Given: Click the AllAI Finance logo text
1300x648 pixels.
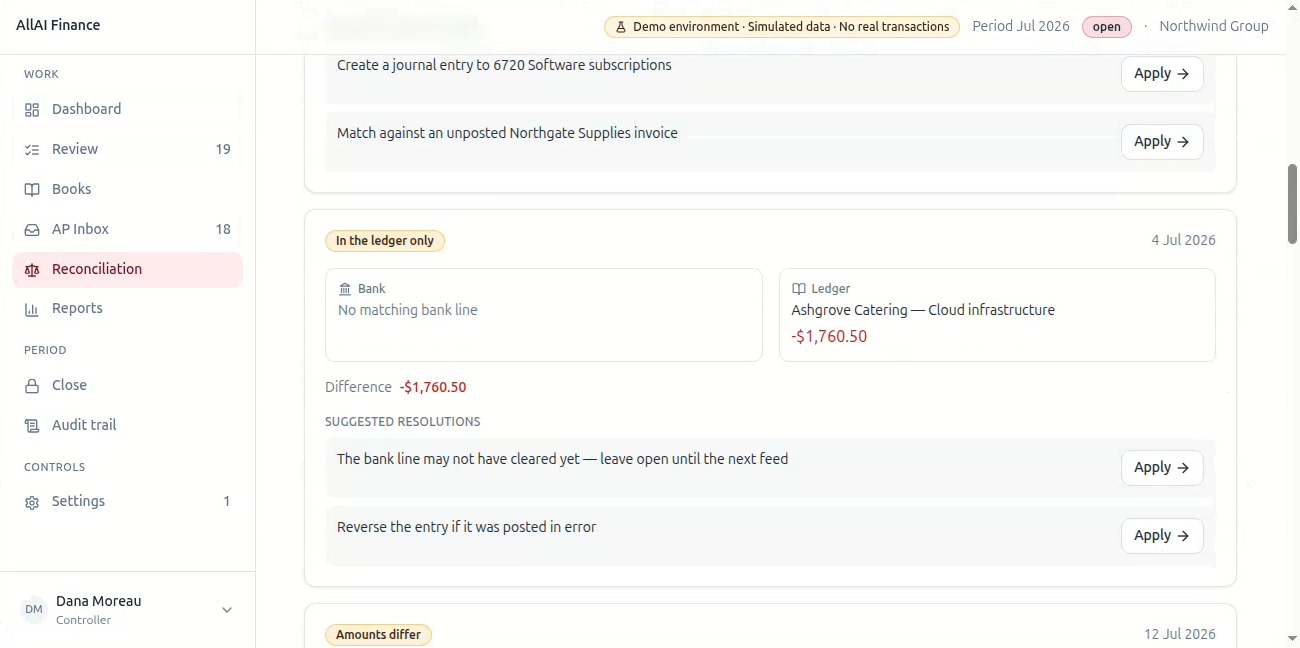Looking at the screenshot, I should (58, 25).
